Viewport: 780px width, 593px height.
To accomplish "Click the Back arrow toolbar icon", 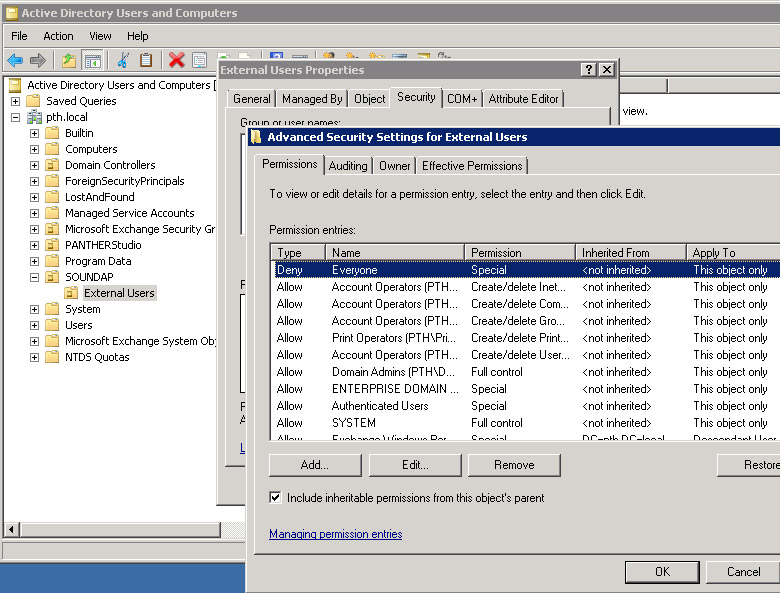I will (x=15, y=61).
